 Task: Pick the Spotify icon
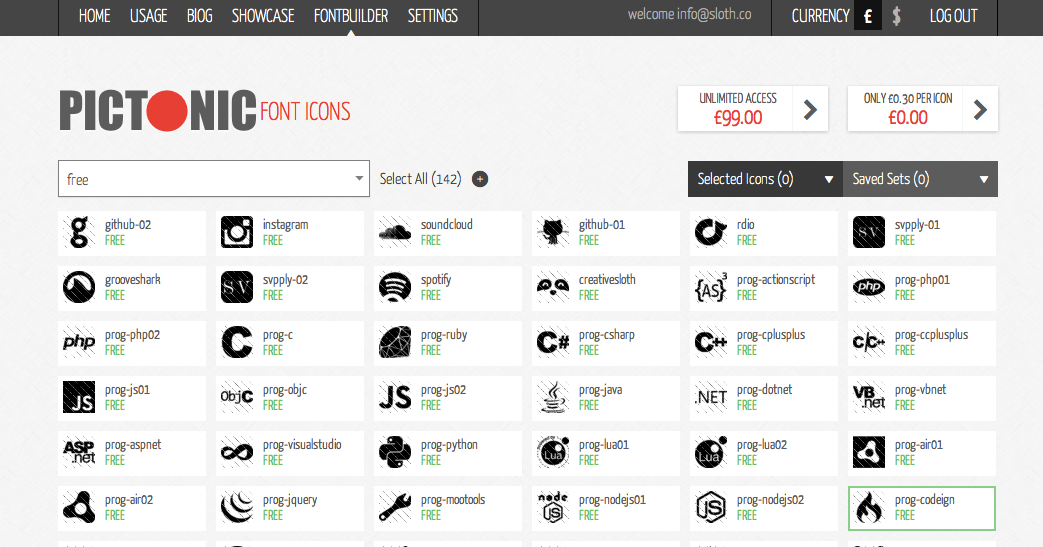point(396,287)
